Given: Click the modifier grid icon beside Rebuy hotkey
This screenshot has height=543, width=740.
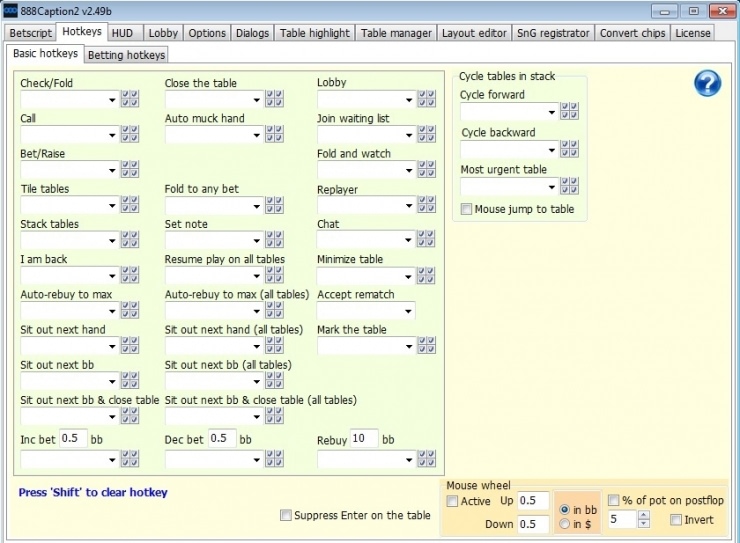Looking at the screenshot, I should (x=427, y=459).
